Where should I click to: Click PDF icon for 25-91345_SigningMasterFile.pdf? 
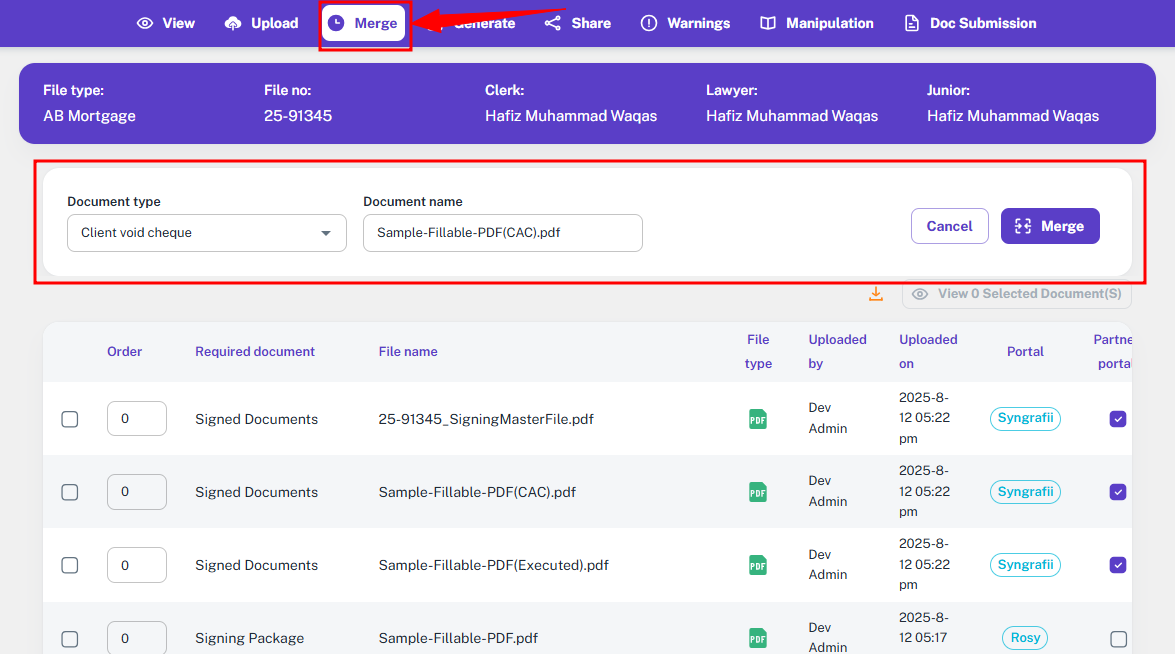(758, 419)
